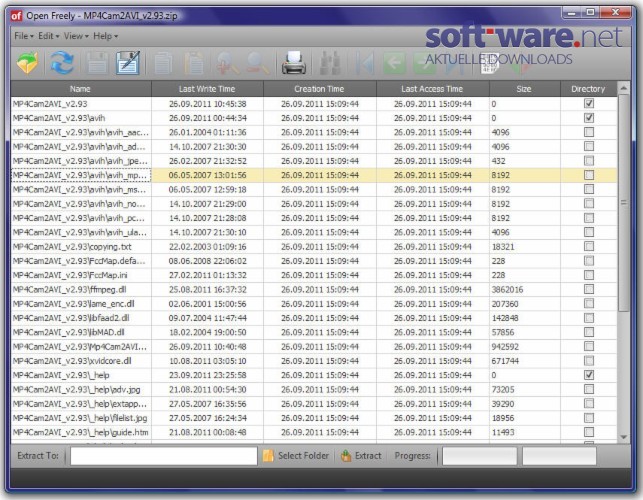Click the scrollbar down arrow

(623, 437)
